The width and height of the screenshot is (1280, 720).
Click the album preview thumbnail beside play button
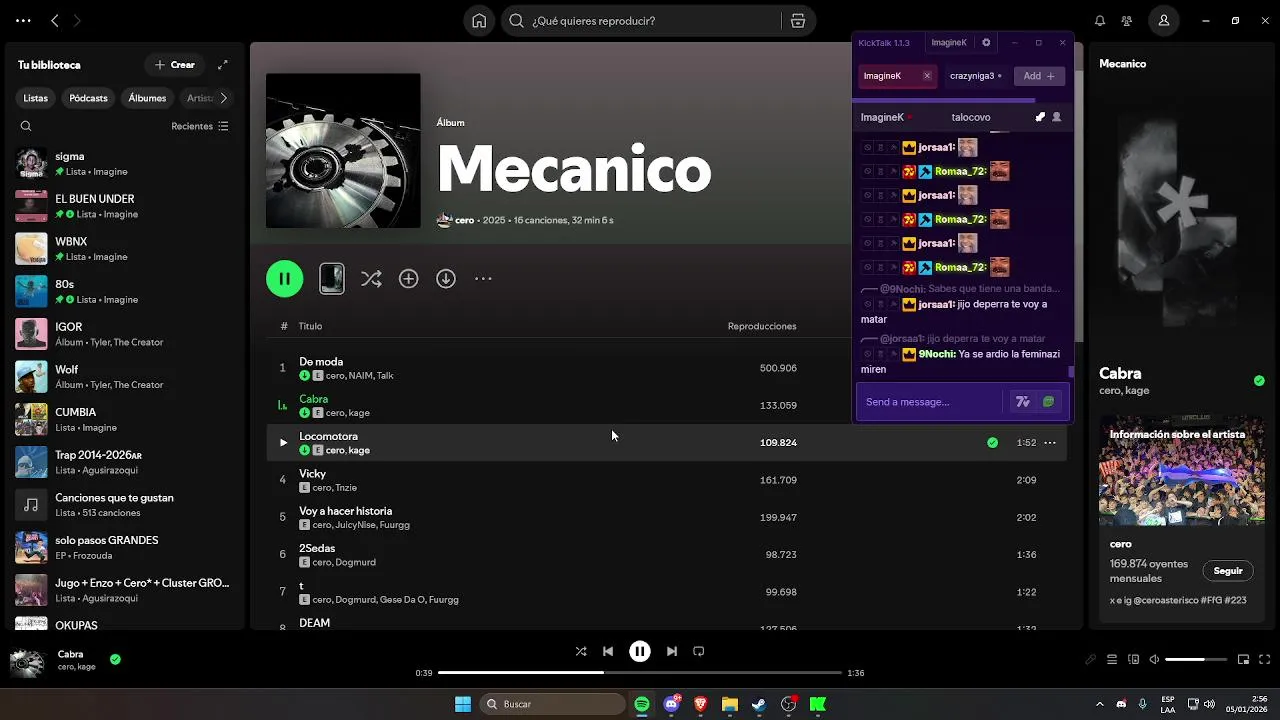point(332,279)
